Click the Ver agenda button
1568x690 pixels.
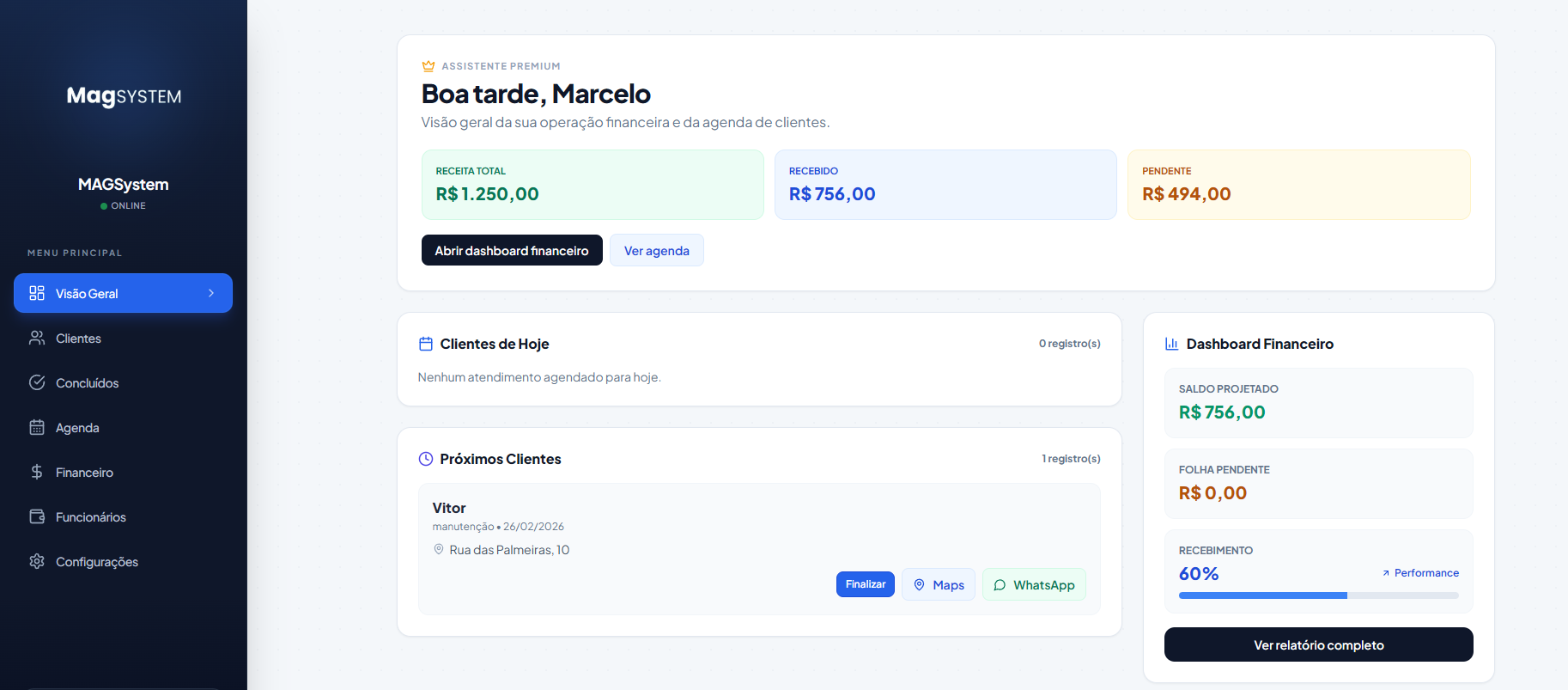pos(656,250)
